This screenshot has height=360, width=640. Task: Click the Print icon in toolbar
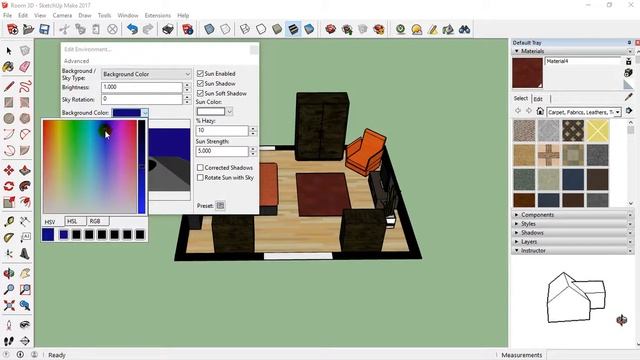(x=168, y=29)
